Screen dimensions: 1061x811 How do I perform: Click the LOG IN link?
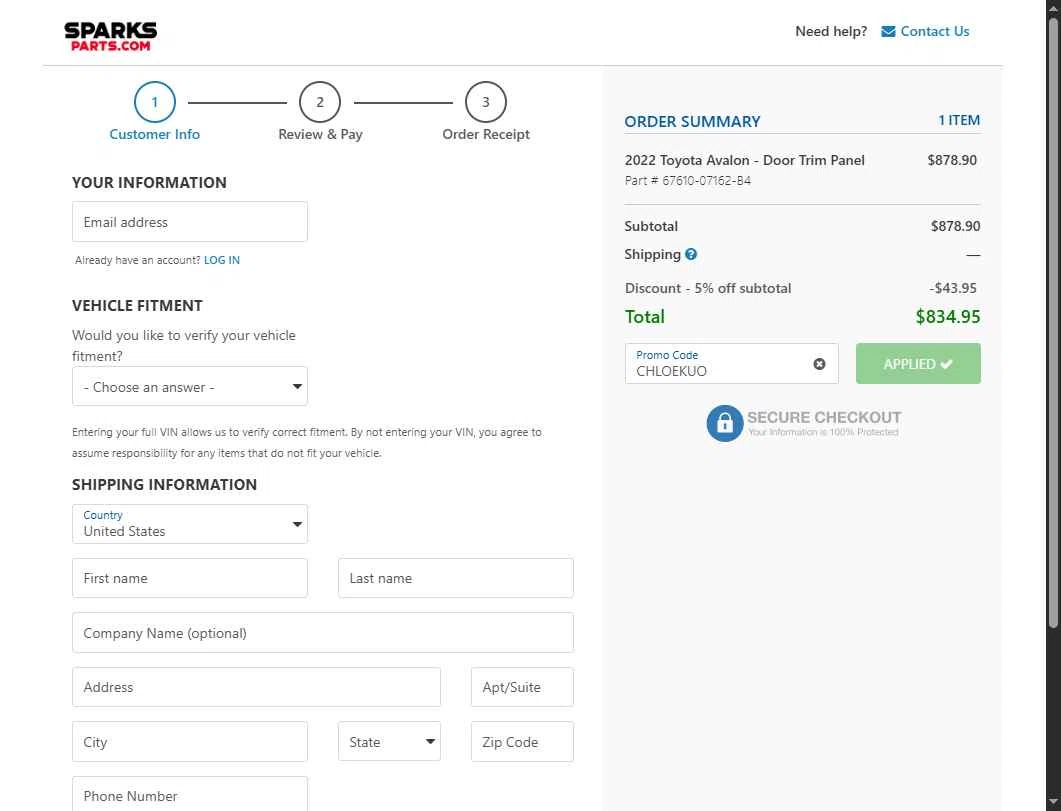(222, 260)
